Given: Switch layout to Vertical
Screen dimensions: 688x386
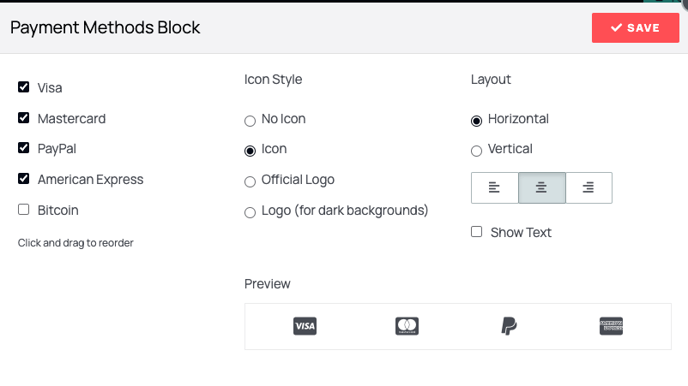Looking at the screenshot, I should pyautogui.click(x=477, y=151).
